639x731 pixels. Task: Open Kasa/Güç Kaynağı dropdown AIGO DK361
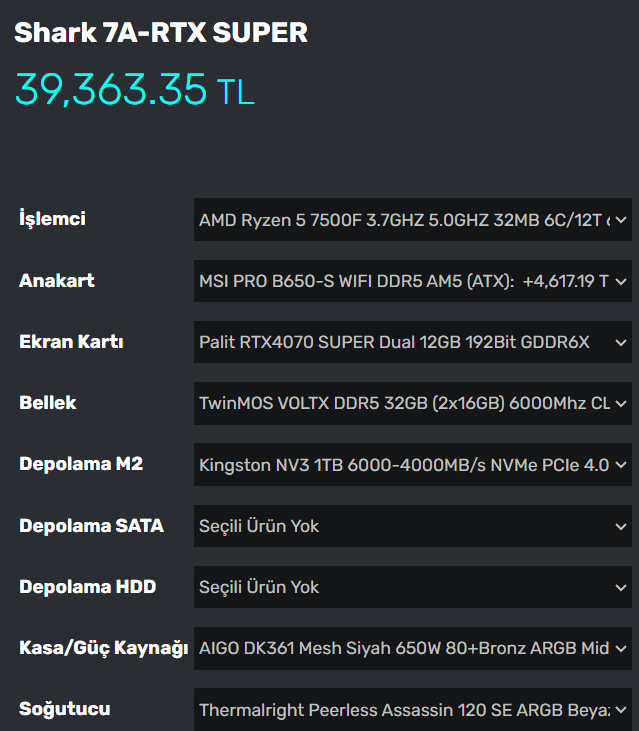[412, 648]
